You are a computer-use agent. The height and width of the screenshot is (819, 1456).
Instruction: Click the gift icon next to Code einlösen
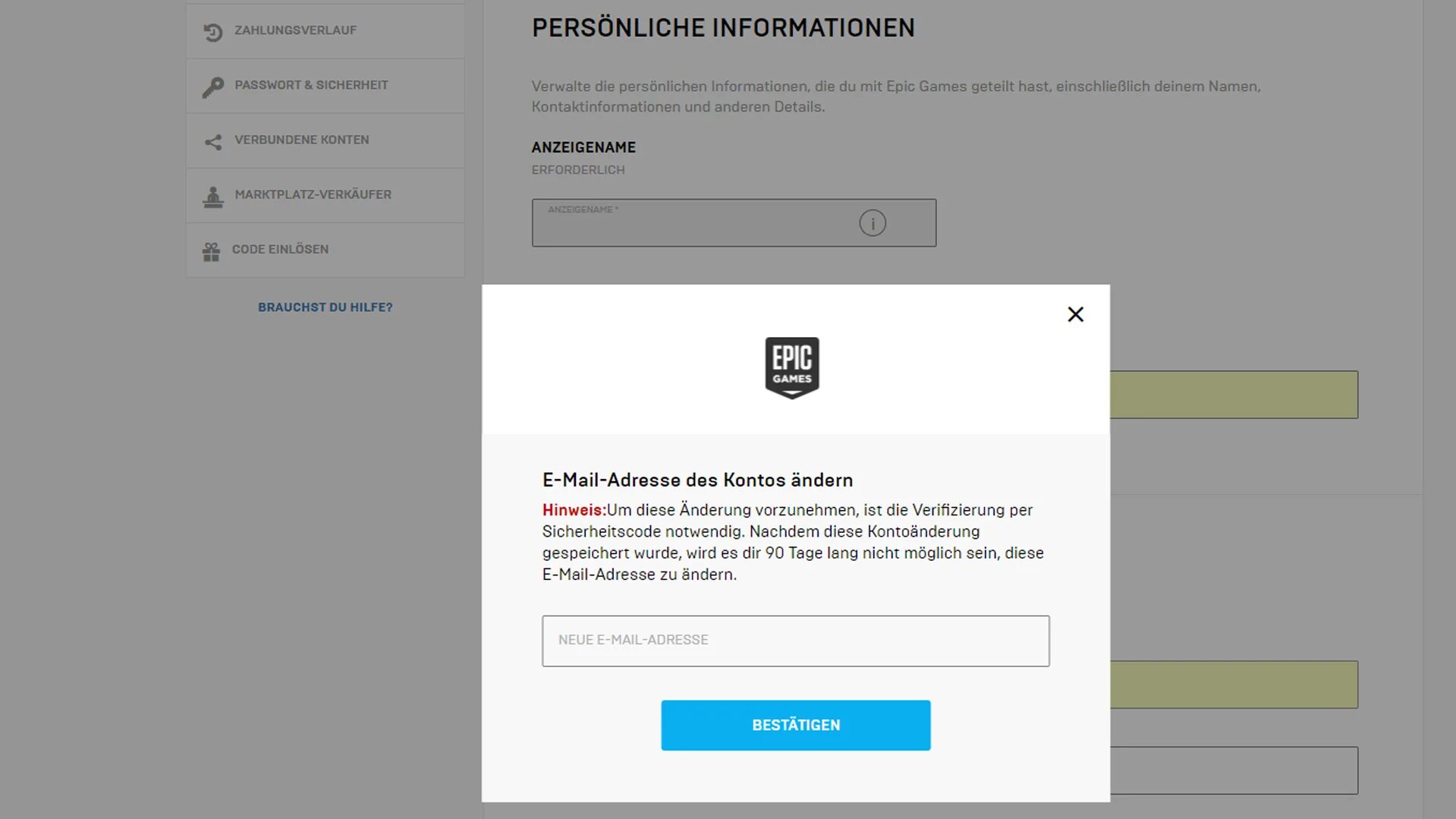(211, 251)
